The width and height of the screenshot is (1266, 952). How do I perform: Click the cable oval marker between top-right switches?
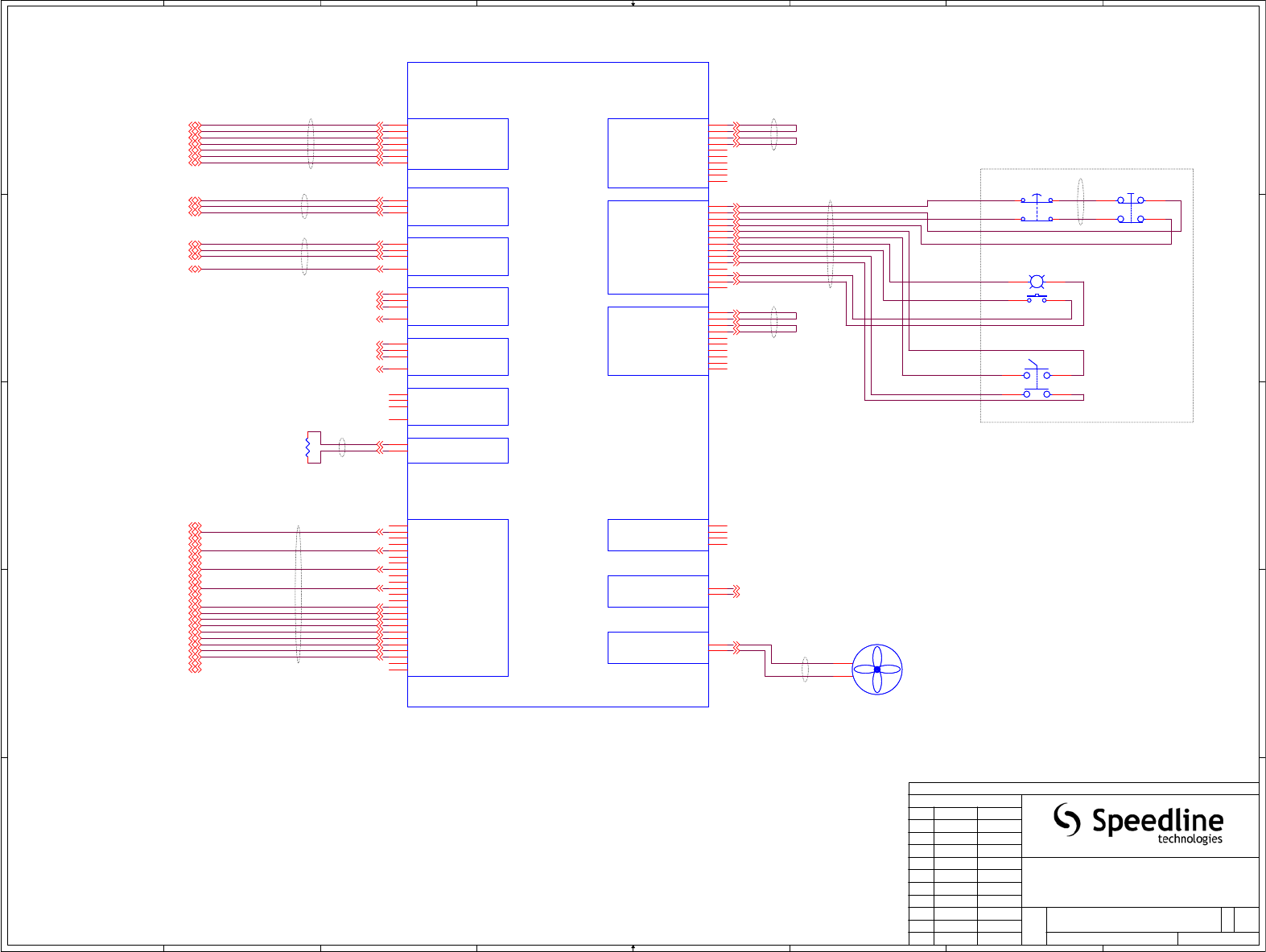(x=1080, y=201)
